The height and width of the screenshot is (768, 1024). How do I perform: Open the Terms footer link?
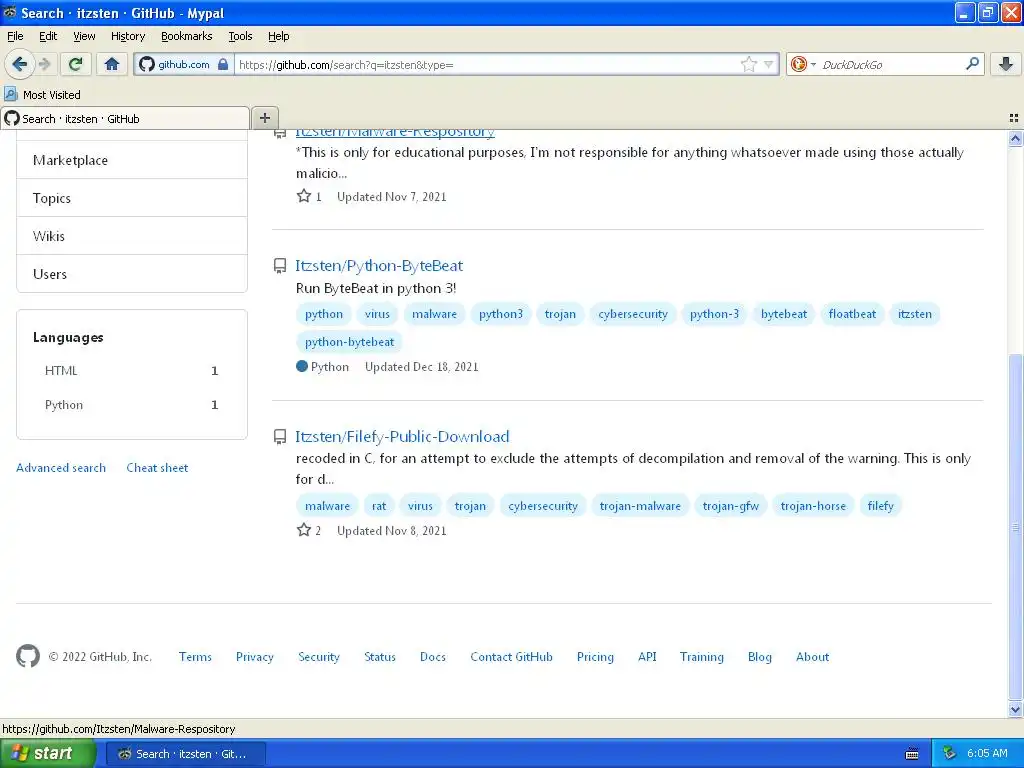[x=195, y=657]
